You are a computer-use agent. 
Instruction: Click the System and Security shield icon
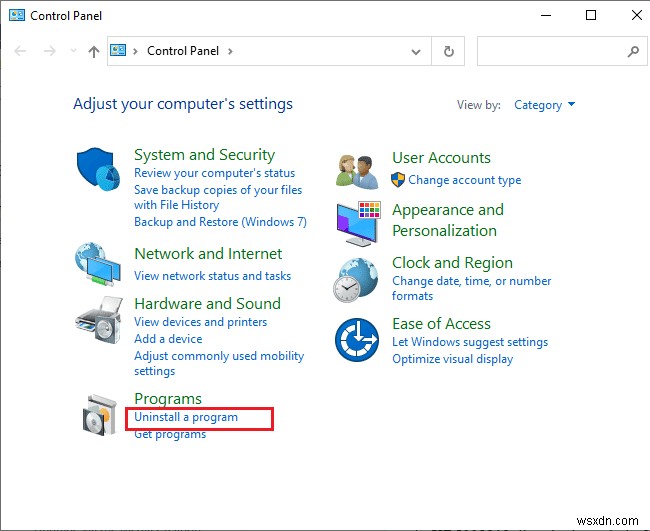98,168
